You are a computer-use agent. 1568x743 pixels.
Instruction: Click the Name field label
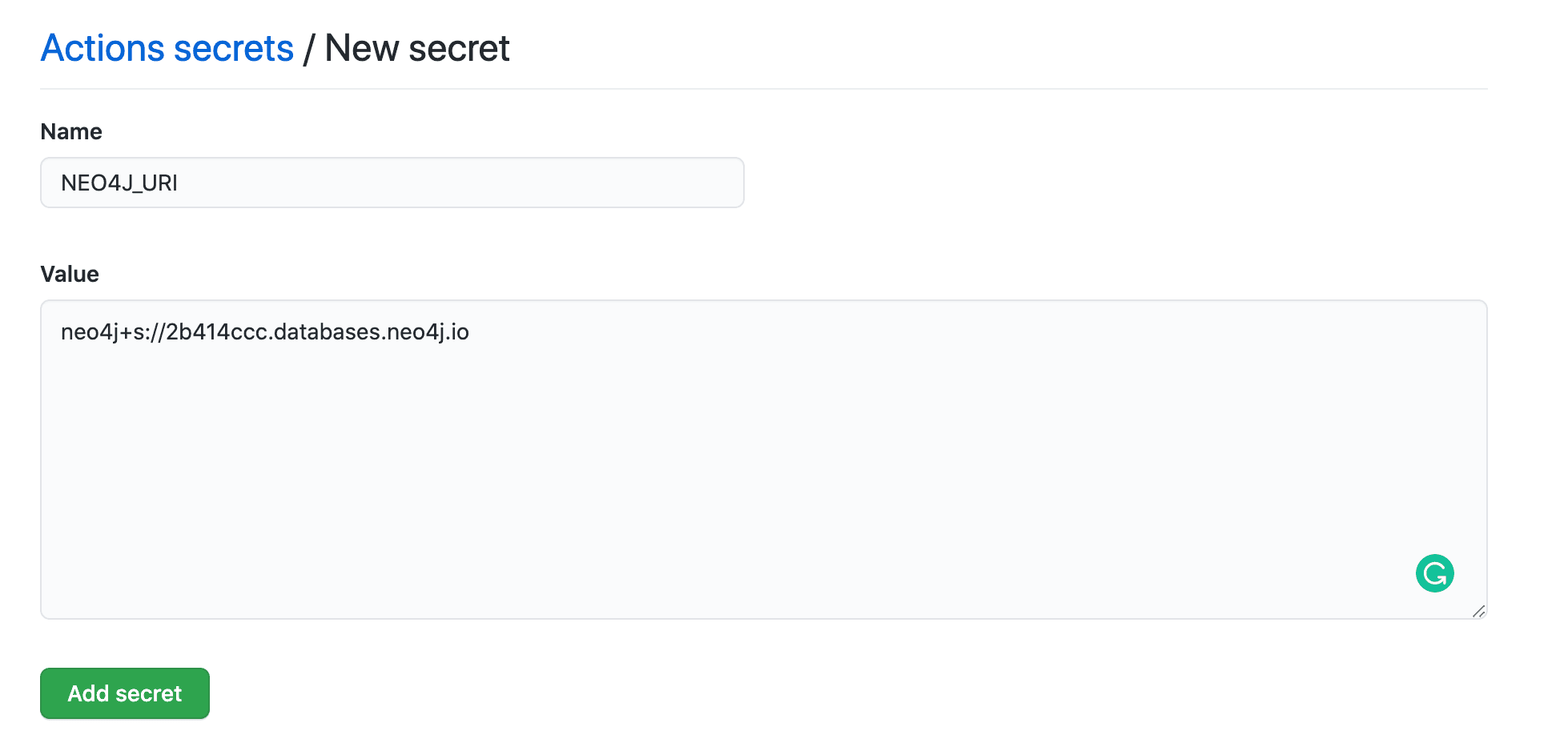pyautogui.click(x=71, y=131)
